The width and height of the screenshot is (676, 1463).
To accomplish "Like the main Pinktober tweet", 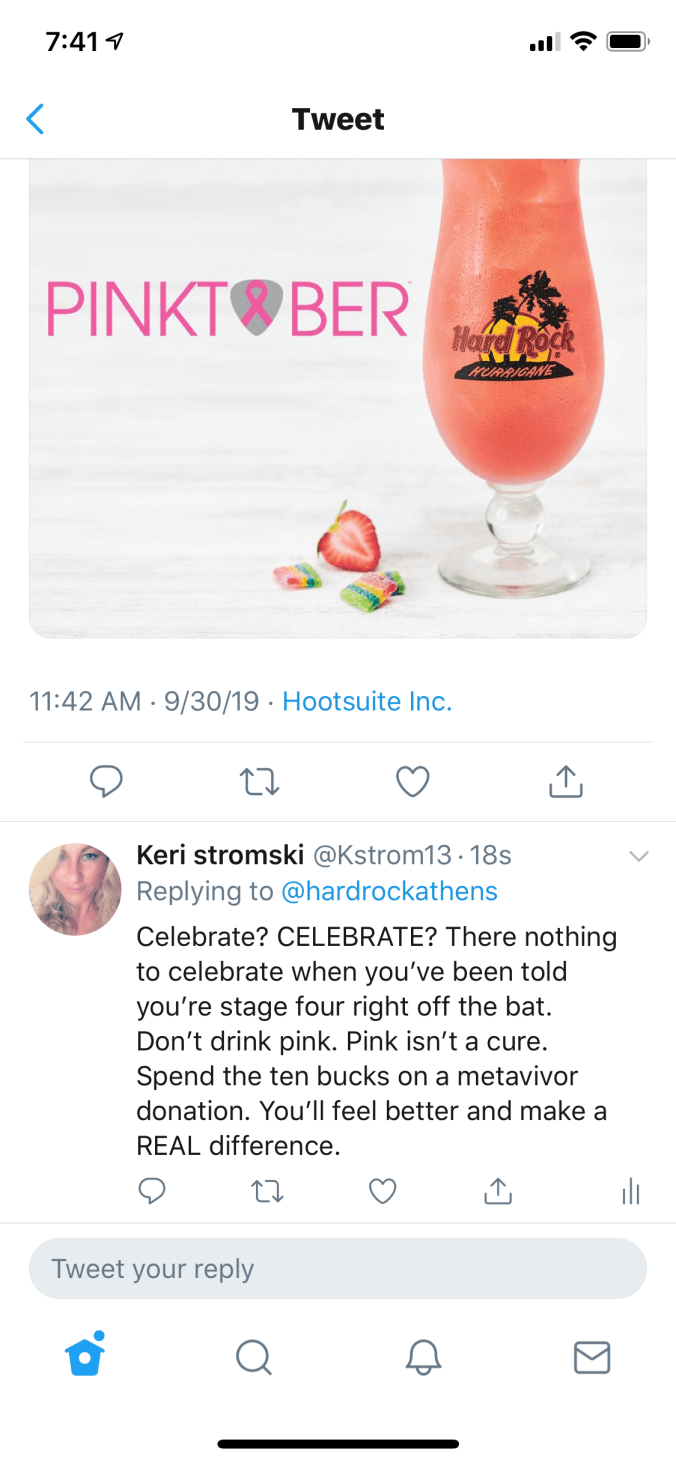I will 412,781.
